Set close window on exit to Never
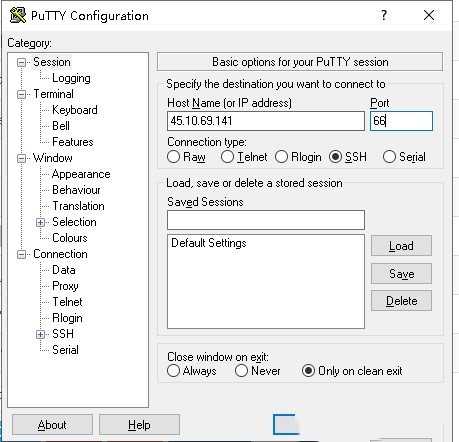 point(241,371)
